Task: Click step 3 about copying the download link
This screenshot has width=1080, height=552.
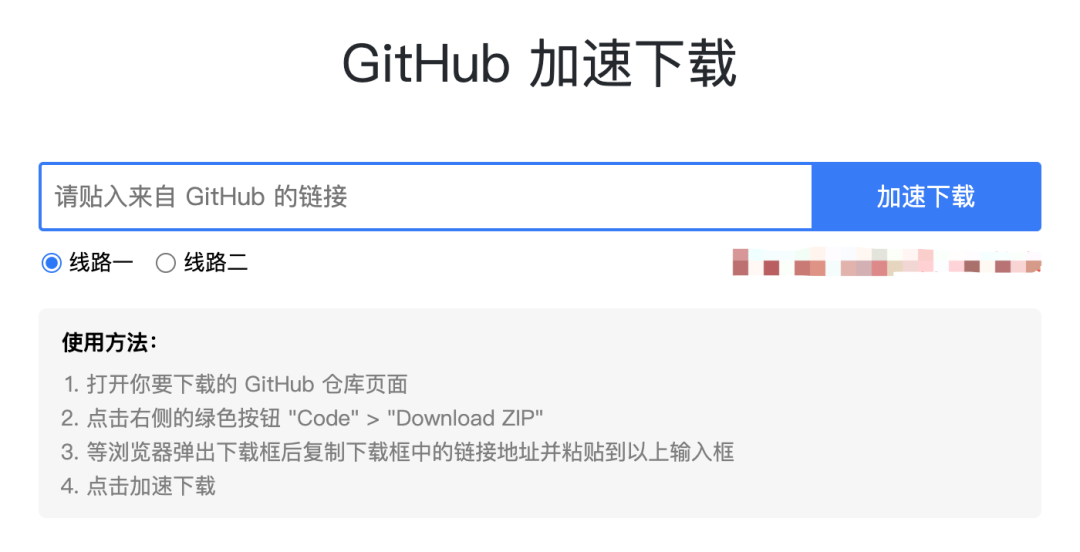Action: point(397,452)
